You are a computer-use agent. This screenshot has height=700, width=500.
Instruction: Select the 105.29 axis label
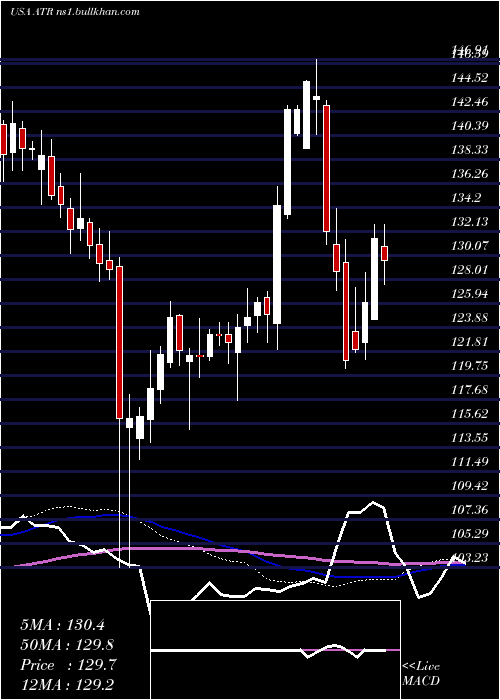coord(470,534)
